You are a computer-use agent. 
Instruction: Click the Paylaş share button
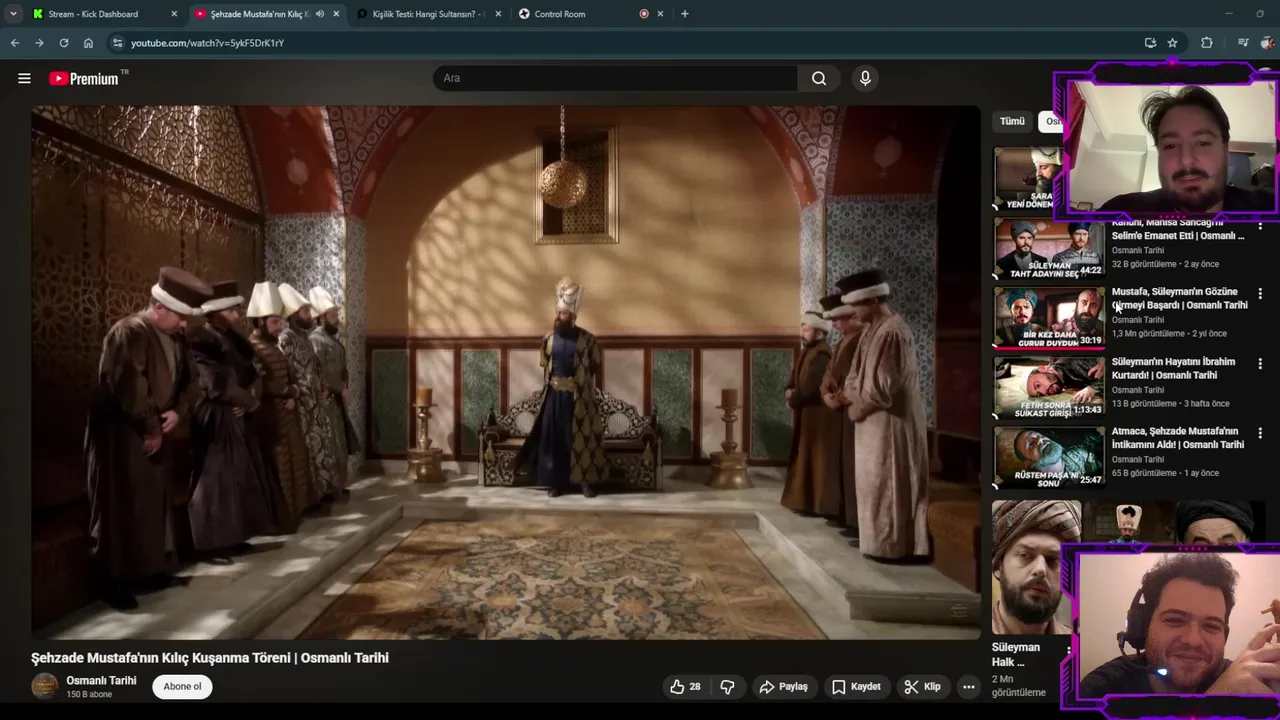783,687
